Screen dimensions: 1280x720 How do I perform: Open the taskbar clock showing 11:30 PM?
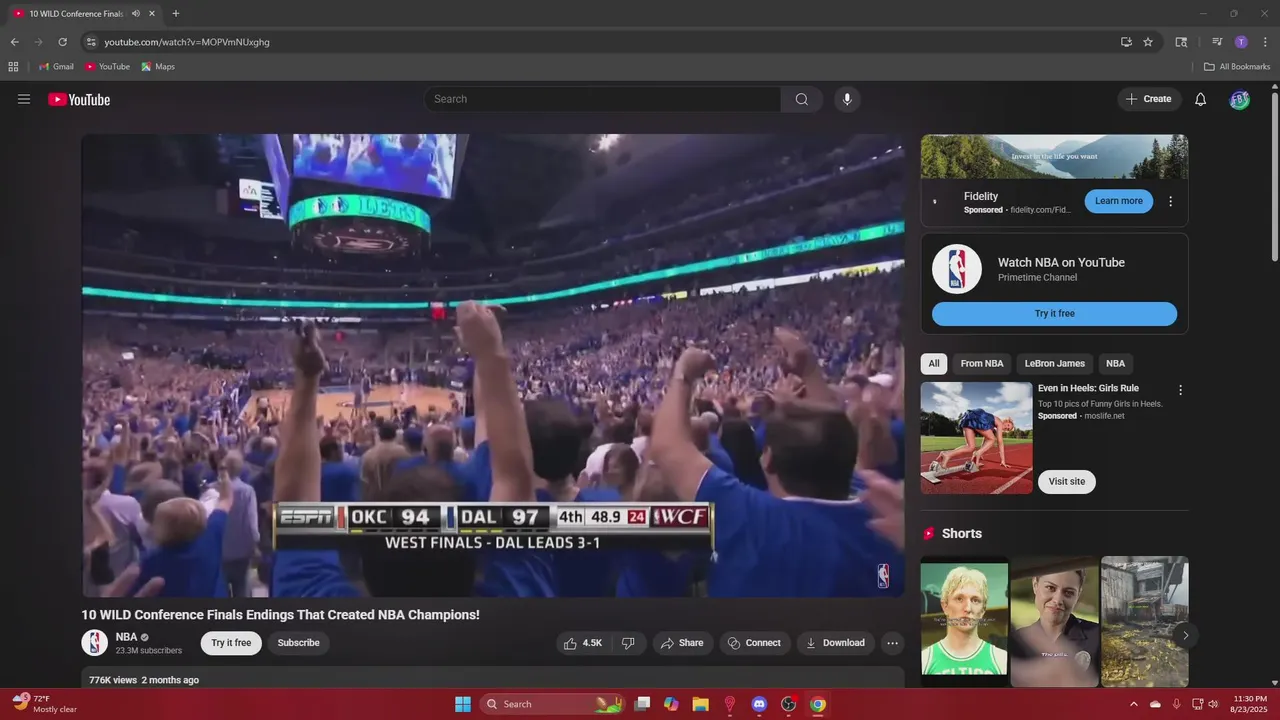click(x=1250, y=704)
